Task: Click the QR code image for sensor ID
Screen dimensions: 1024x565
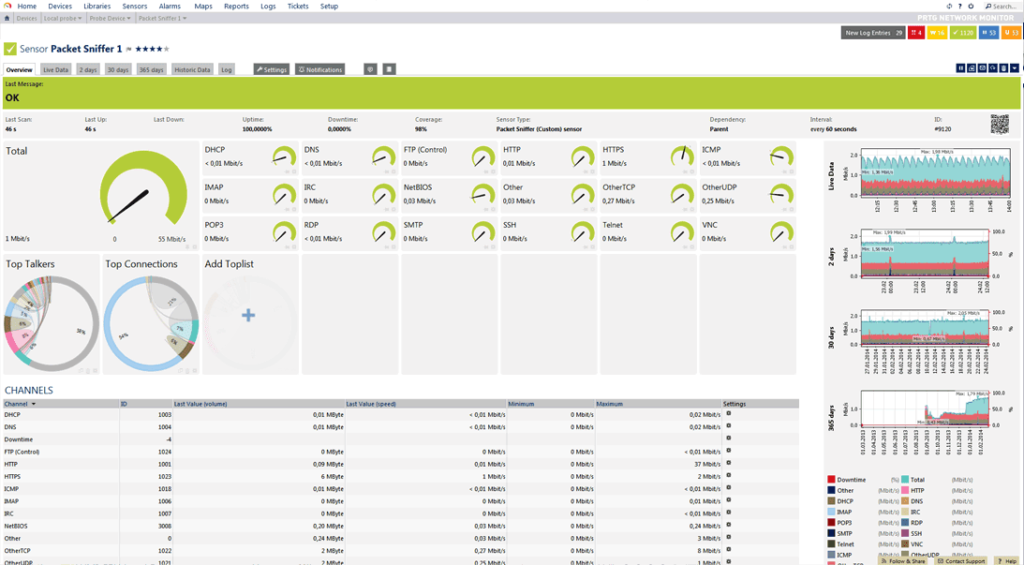Action: 1000,124
